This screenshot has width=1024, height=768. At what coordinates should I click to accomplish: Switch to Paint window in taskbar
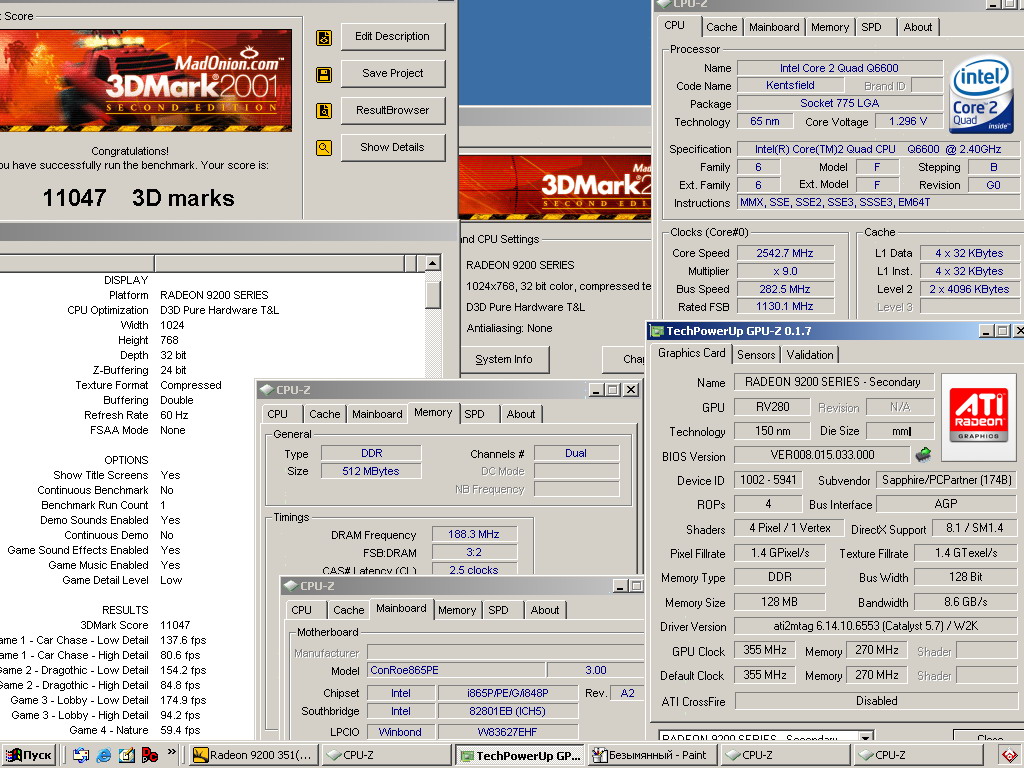tap(651, 755)
